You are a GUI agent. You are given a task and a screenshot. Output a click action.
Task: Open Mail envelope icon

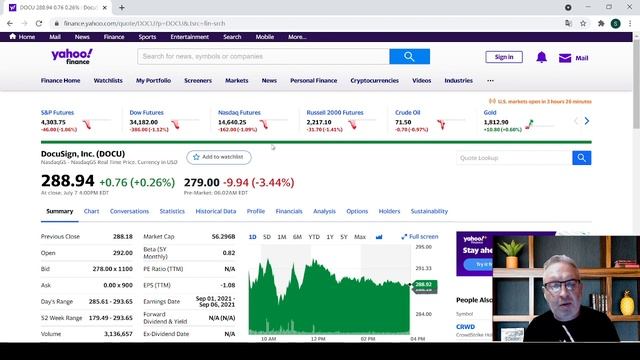pyautogui.click(x=565, y=58)
